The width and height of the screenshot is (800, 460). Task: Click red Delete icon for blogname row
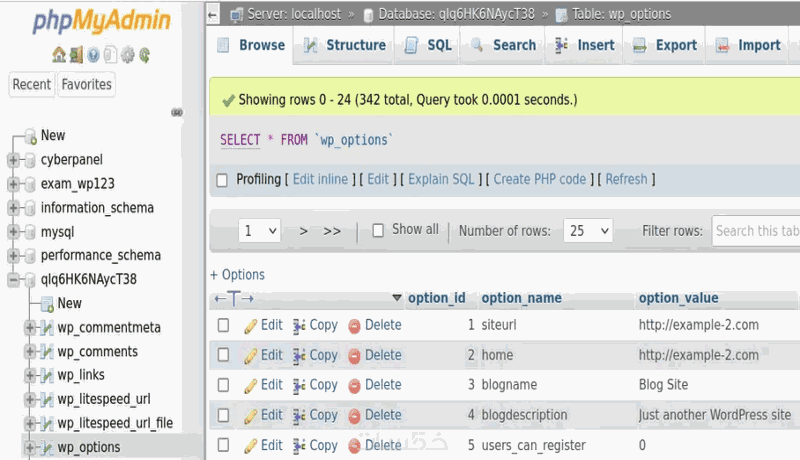pyautogui.click(x=354, y=386)
